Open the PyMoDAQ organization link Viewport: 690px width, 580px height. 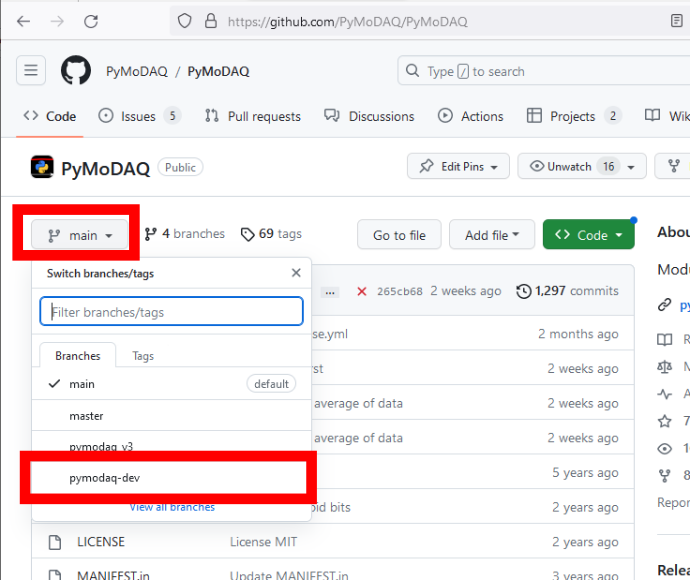(x=137, y=71)
